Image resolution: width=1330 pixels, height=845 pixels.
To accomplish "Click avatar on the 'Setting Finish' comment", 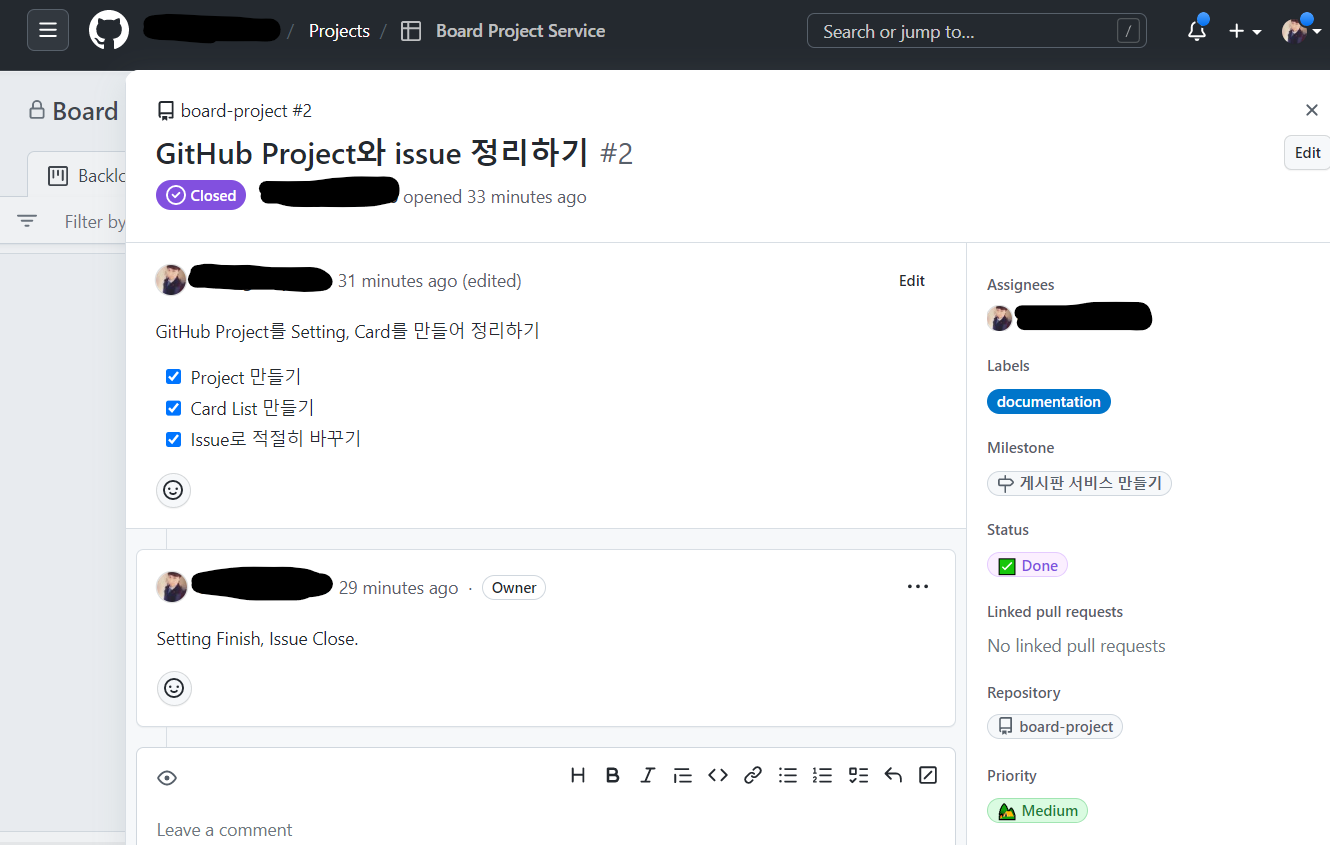I will pos(172,587).
